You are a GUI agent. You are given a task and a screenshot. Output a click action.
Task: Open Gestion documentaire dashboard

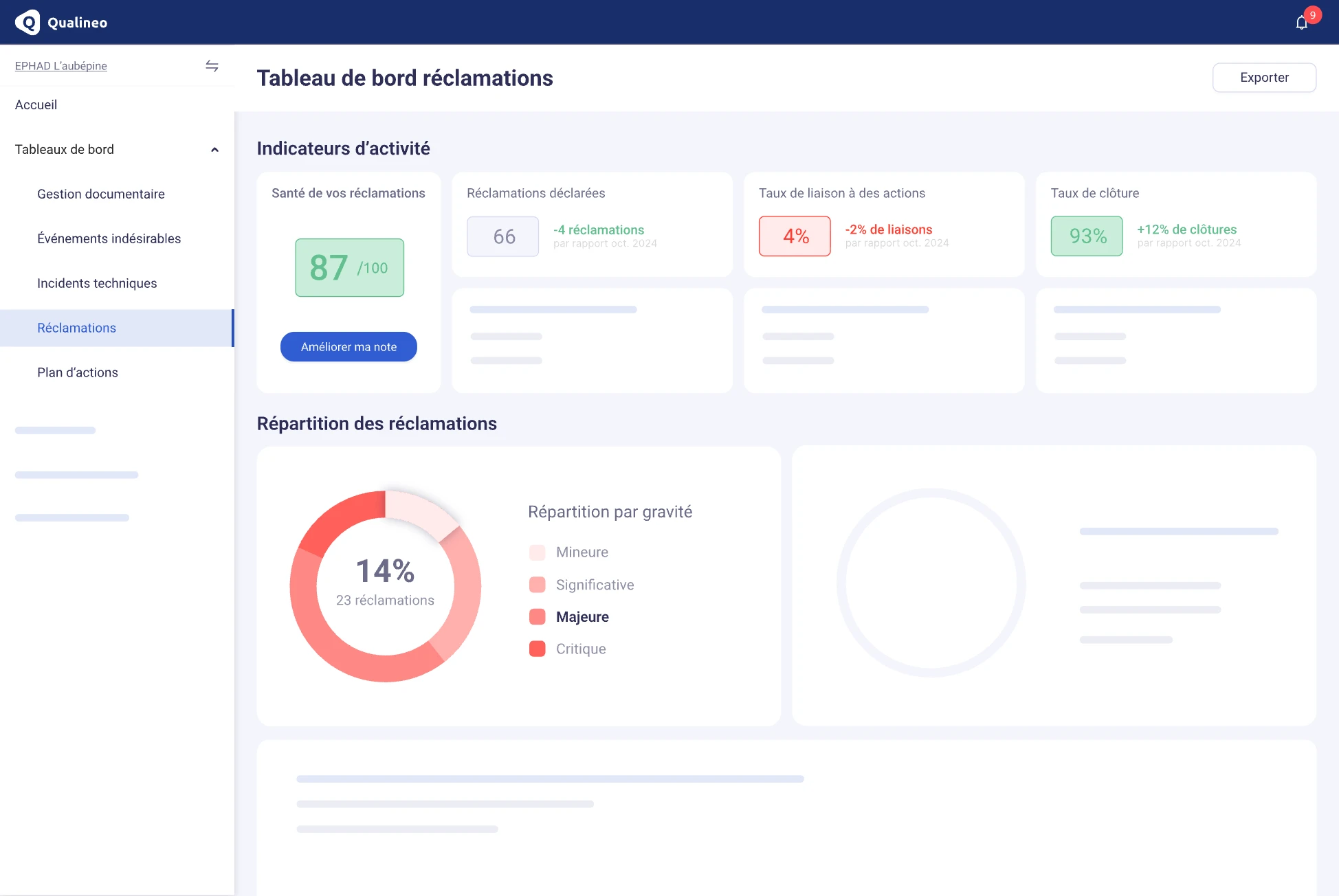101,194
